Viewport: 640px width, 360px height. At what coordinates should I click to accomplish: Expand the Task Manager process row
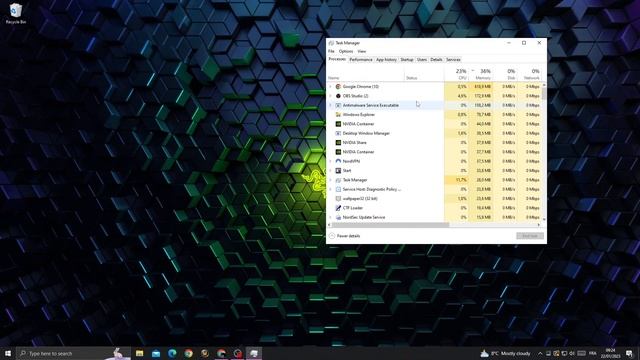point(330,180)
